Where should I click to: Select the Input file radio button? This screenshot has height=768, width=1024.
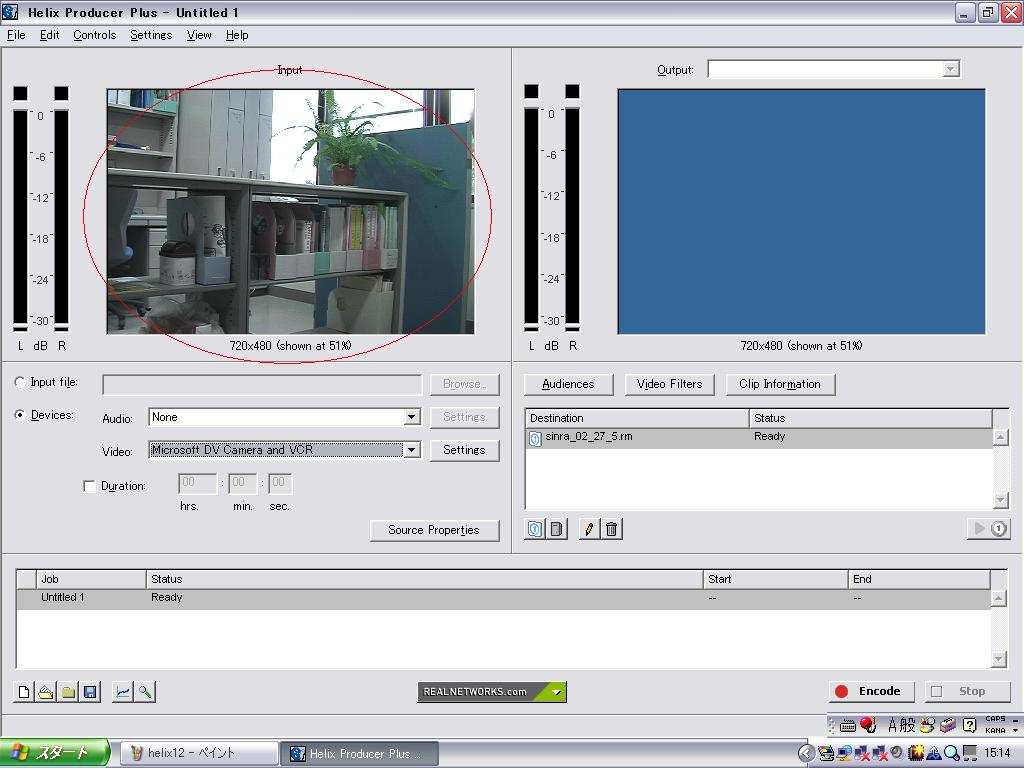point(20,383)
